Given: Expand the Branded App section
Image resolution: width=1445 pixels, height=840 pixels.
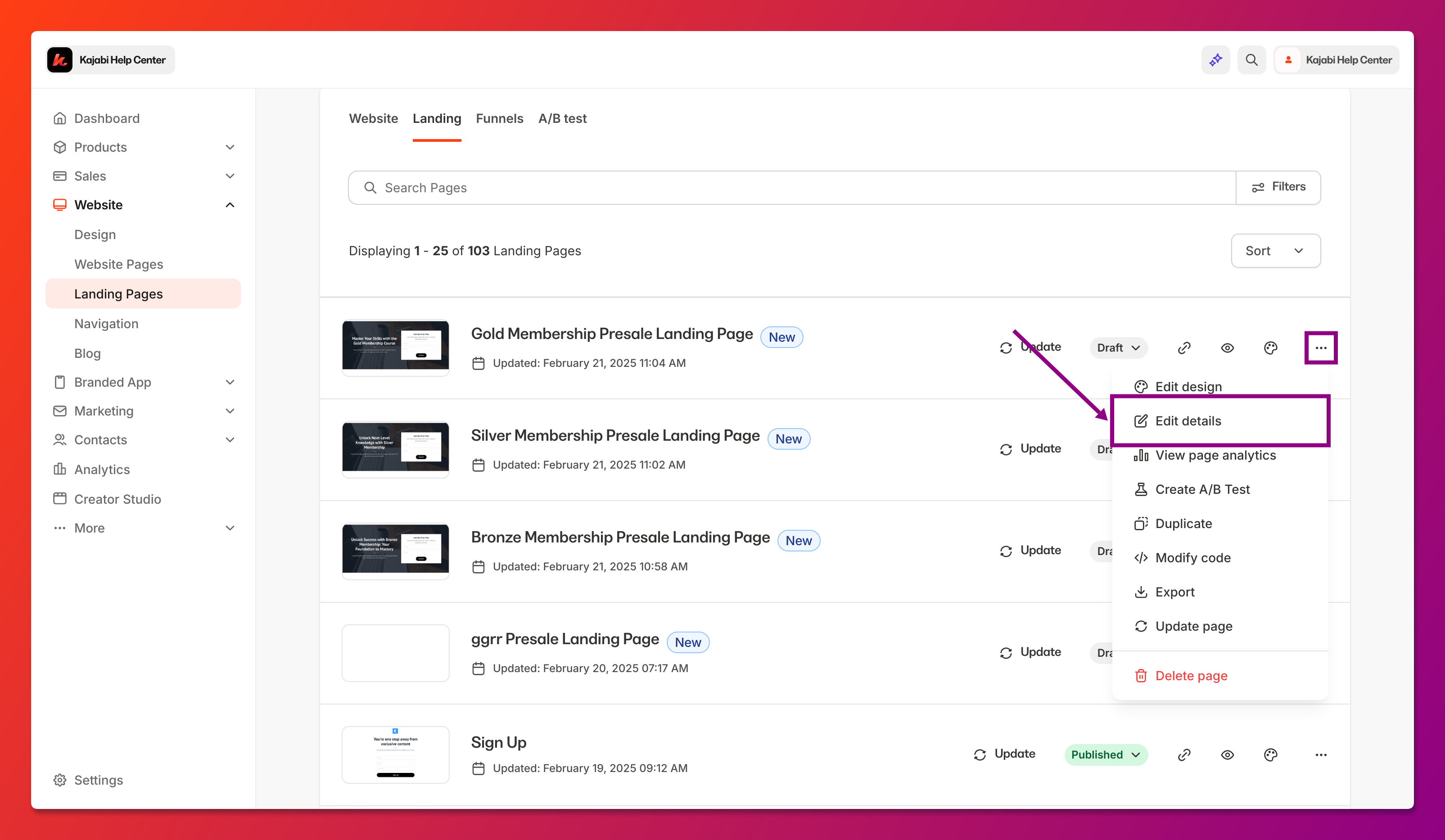Looking at the screenshot, I should [x=230, y=383].
